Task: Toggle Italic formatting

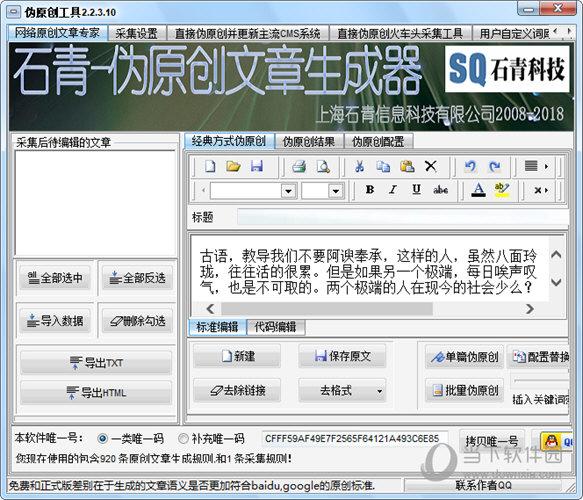Action: pyautogui.click(x=393, y=190)
